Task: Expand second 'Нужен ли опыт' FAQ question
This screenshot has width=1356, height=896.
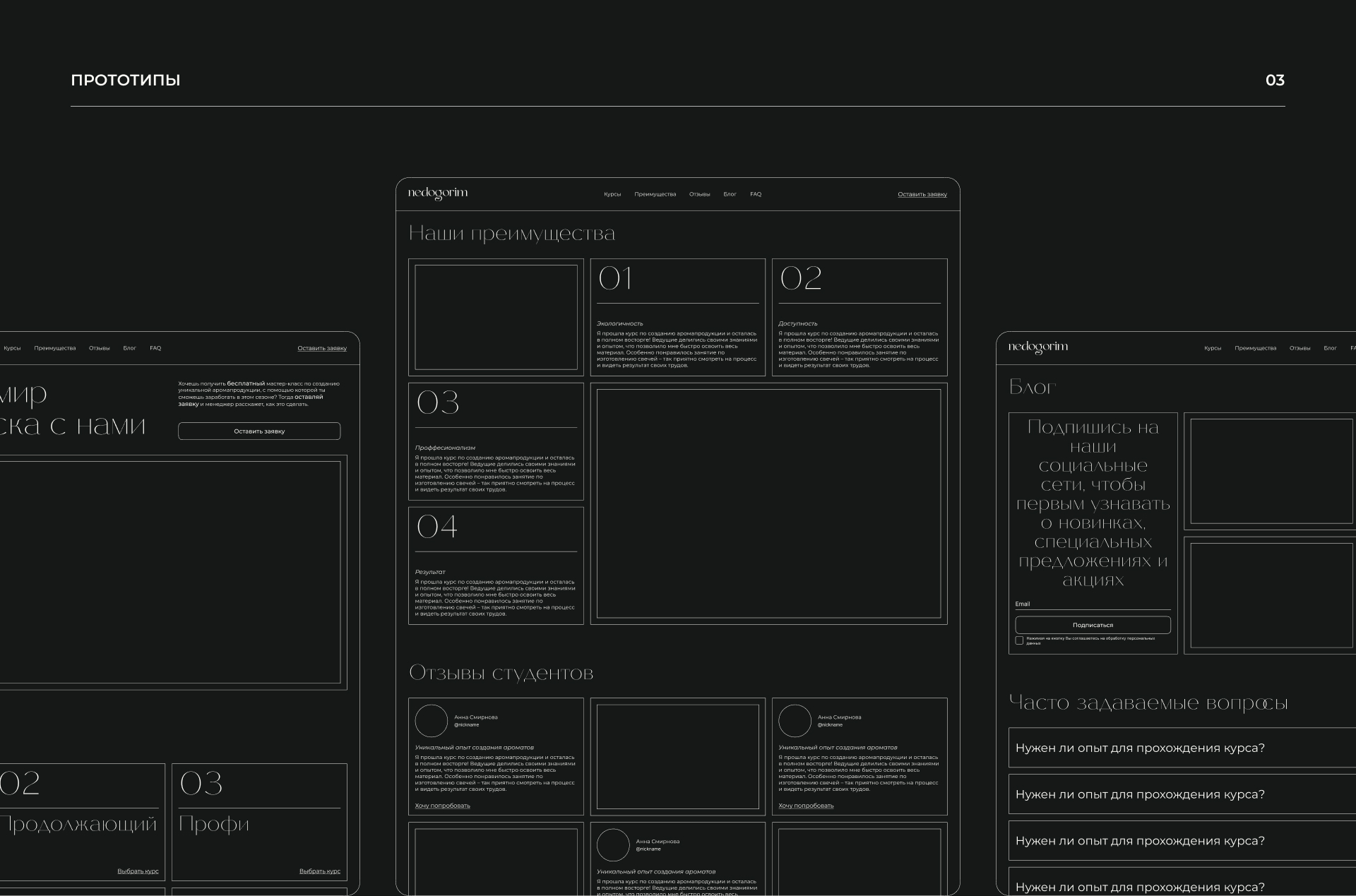Action: point(1140,794)
